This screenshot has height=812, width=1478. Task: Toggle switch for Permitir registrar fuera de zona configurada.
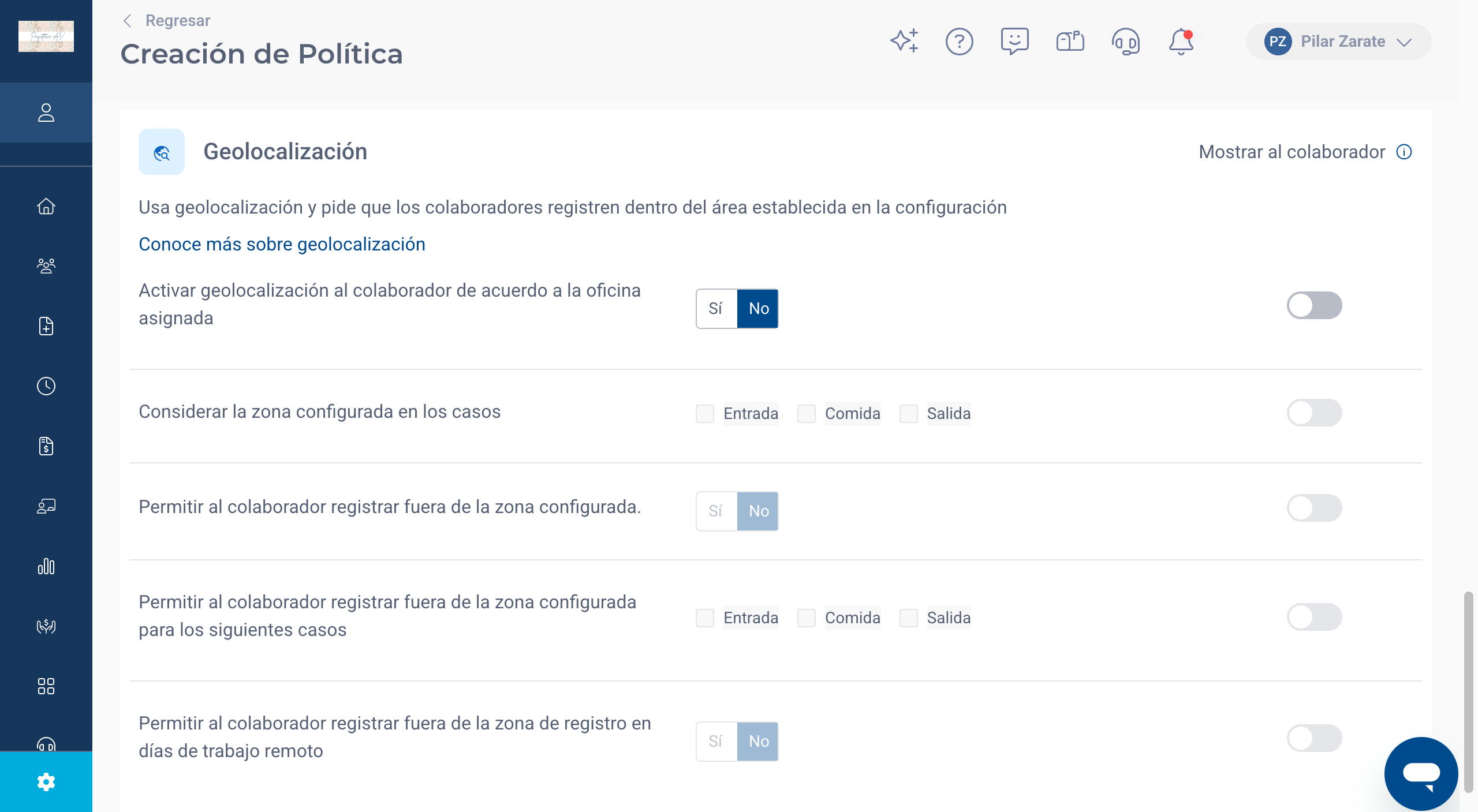click(1315, 508)
